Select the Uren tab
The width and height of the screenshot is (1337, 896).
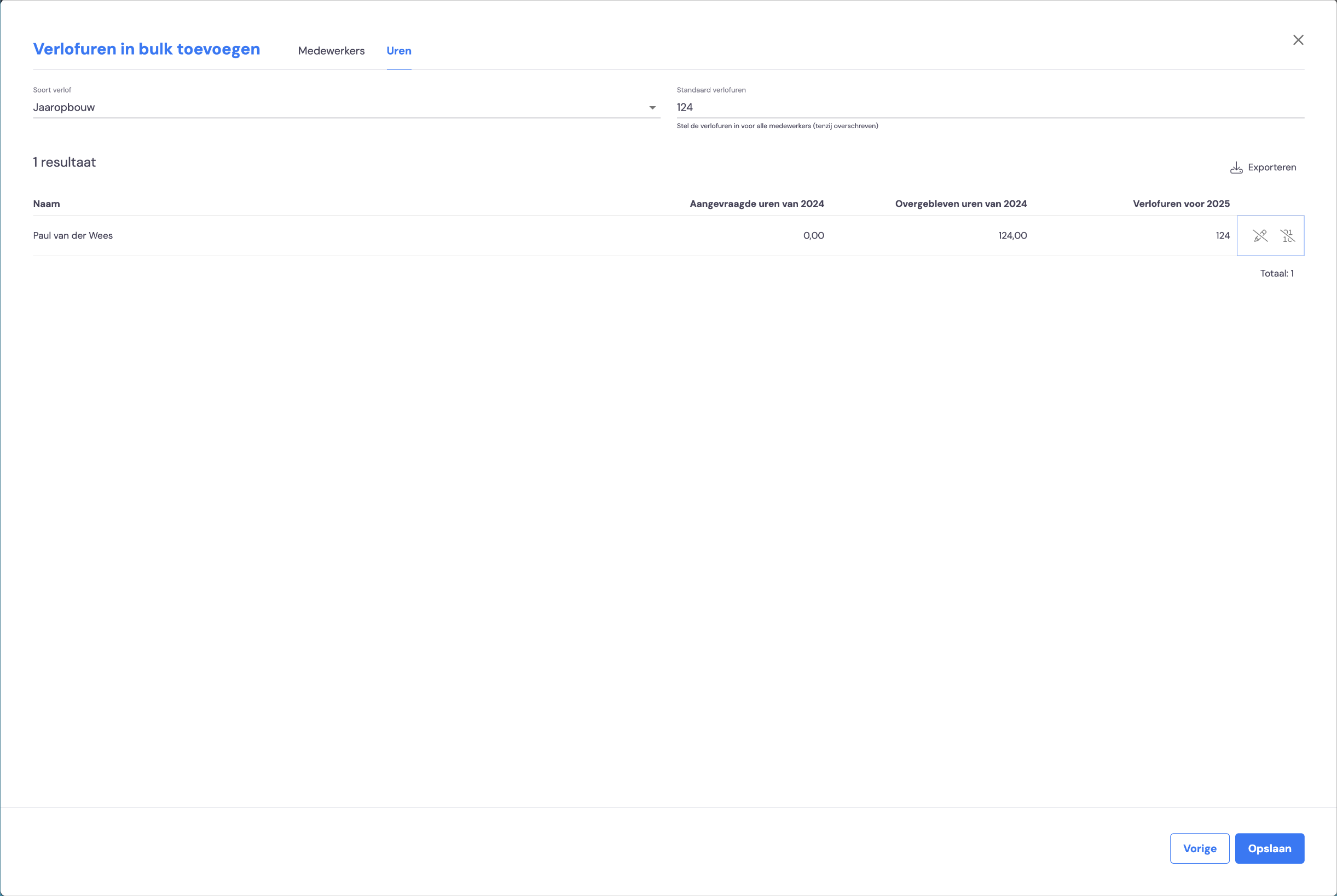coord(399,51)
